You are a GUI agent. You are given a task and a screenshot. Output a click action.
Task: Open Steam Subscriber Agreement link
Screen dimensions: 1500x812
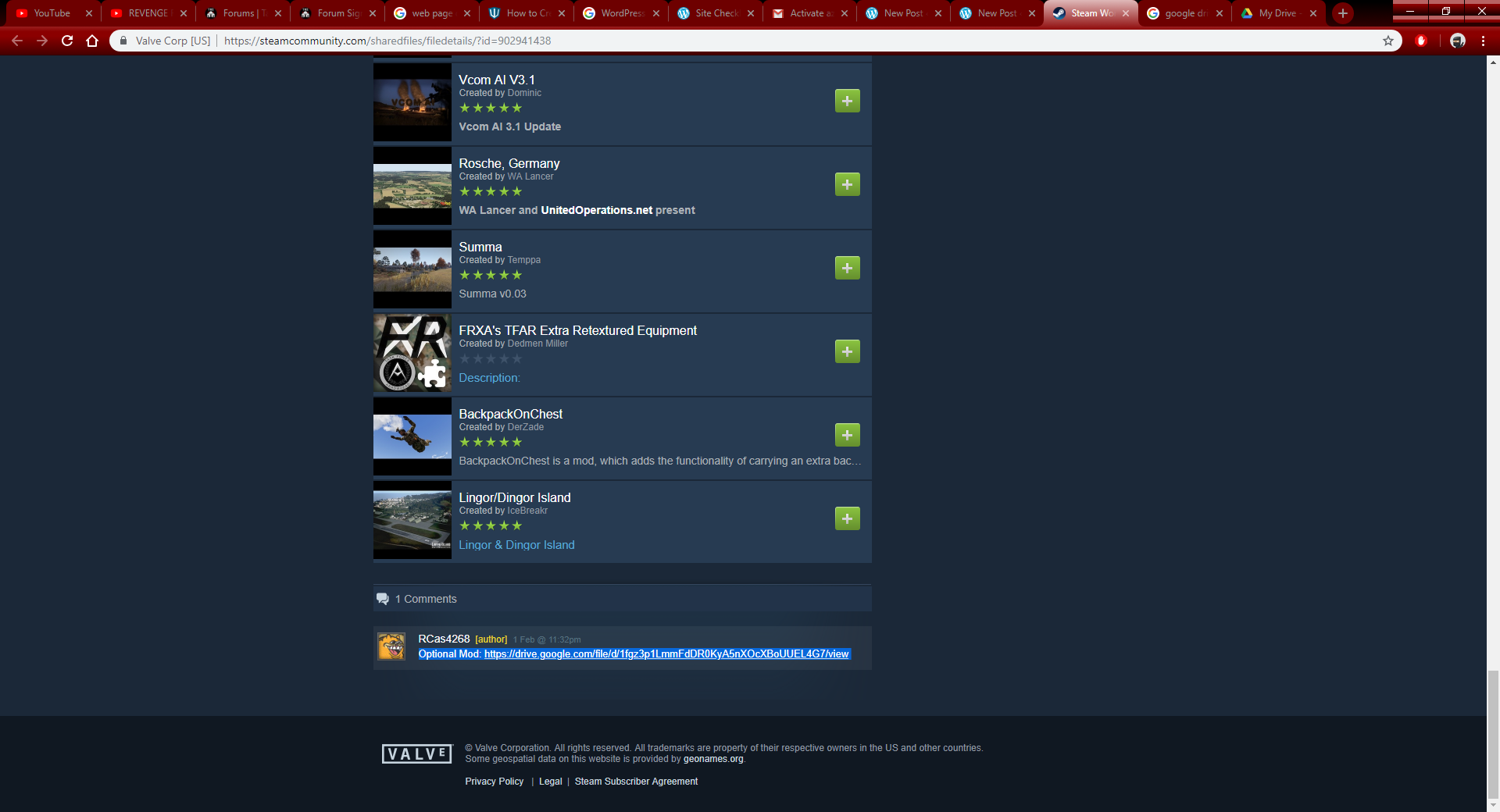(x=636, y=782)
